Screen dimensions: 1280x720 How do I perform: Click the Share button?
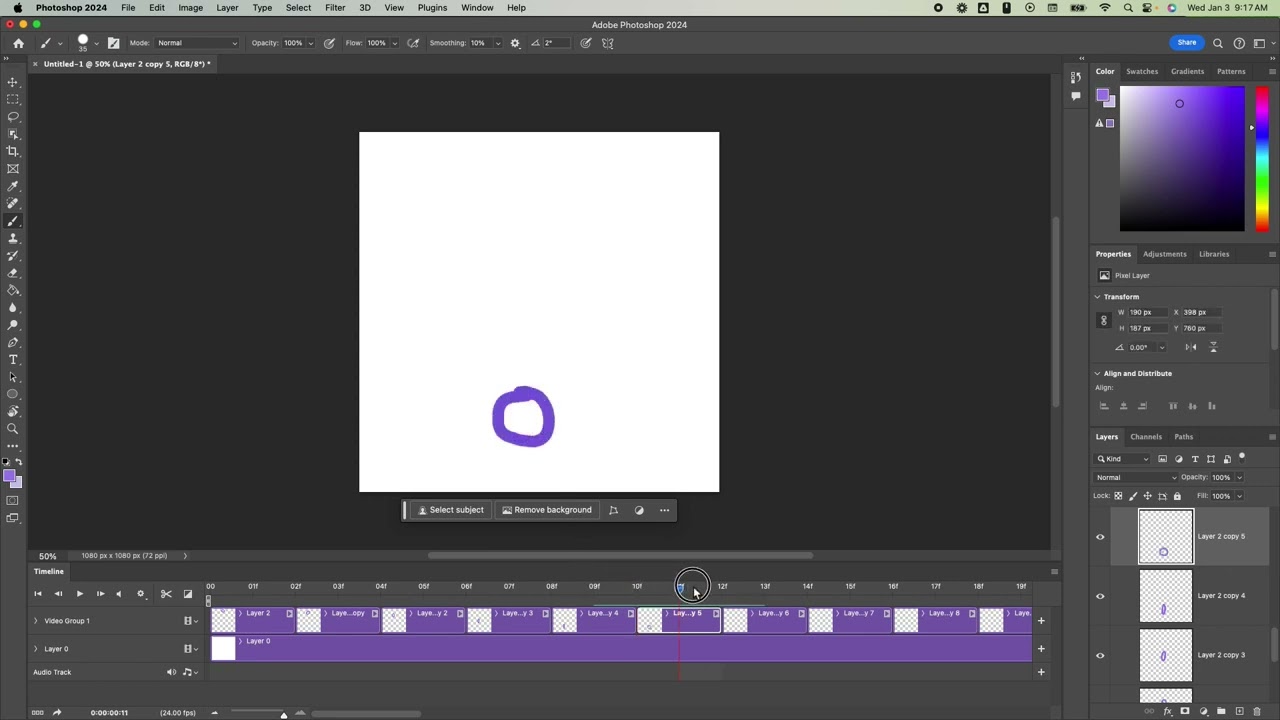point(1186,43)
